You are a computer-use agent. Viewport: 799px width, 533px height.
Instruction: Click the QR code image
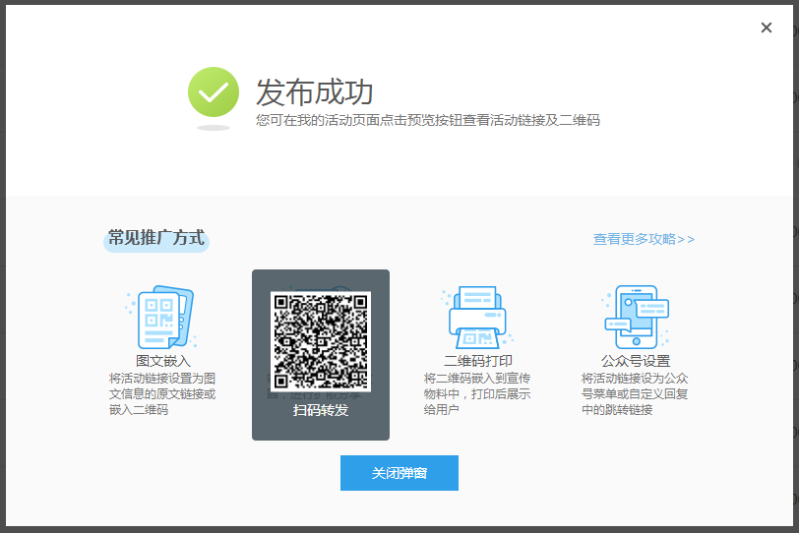click(321, 341)
